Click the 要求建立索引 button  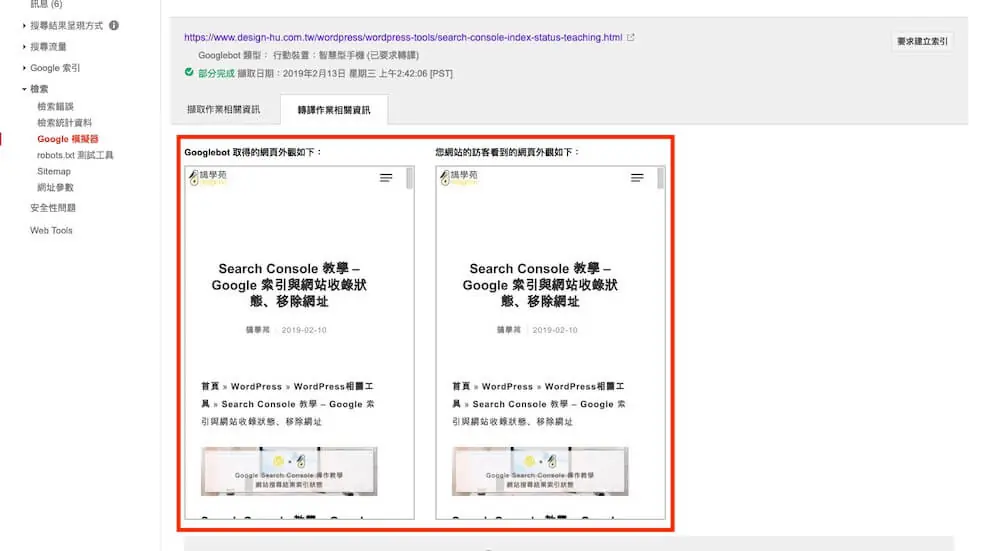tap(922, 41)
